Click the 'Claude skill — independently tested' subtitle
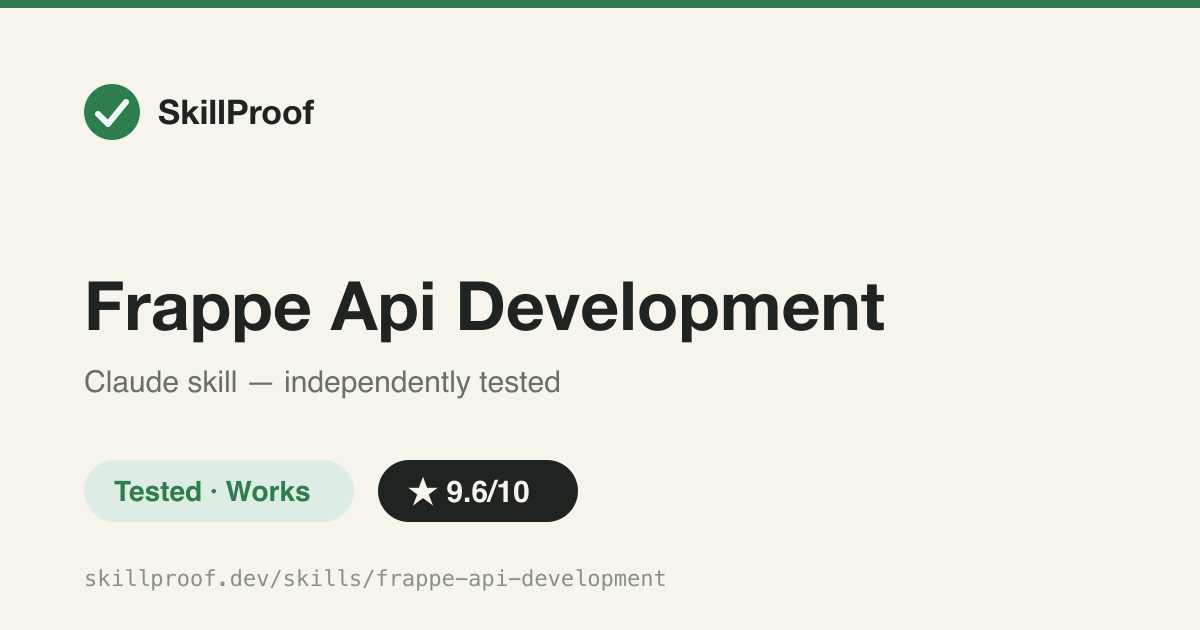The image size is (1200, 630). [x=322, y=382]
